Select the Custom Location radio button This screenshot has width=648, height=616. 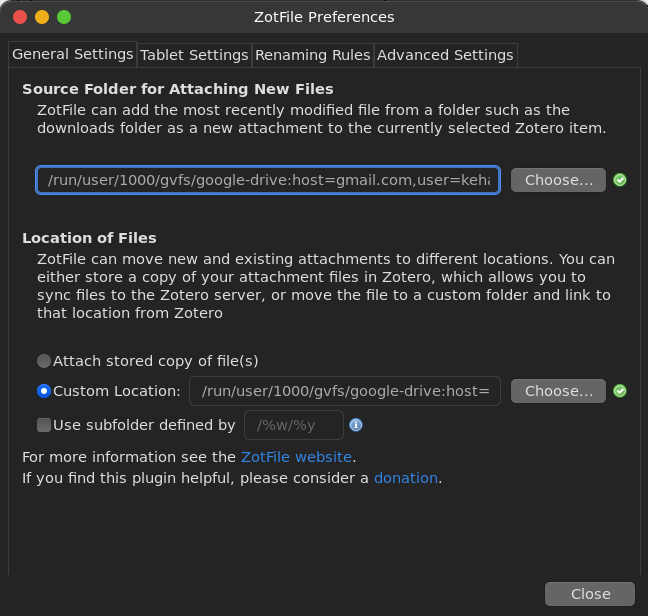click(44, 391)
